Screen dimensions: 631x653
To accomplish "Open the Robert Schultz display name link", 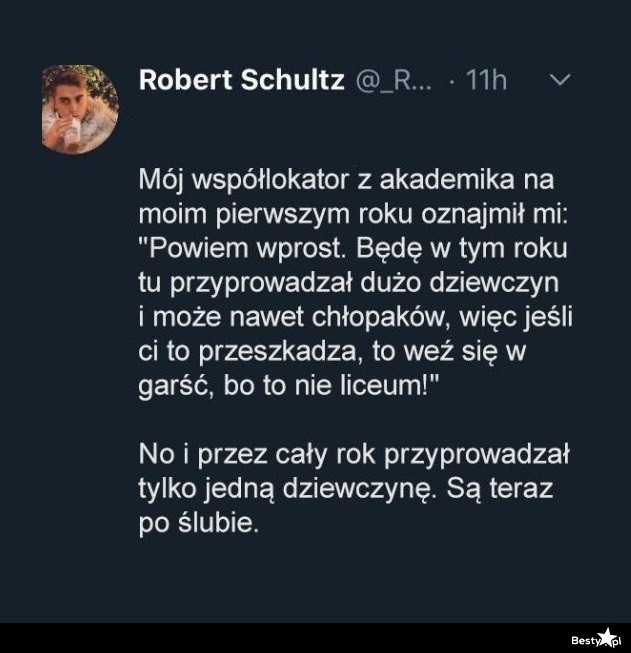I will 241,80.
